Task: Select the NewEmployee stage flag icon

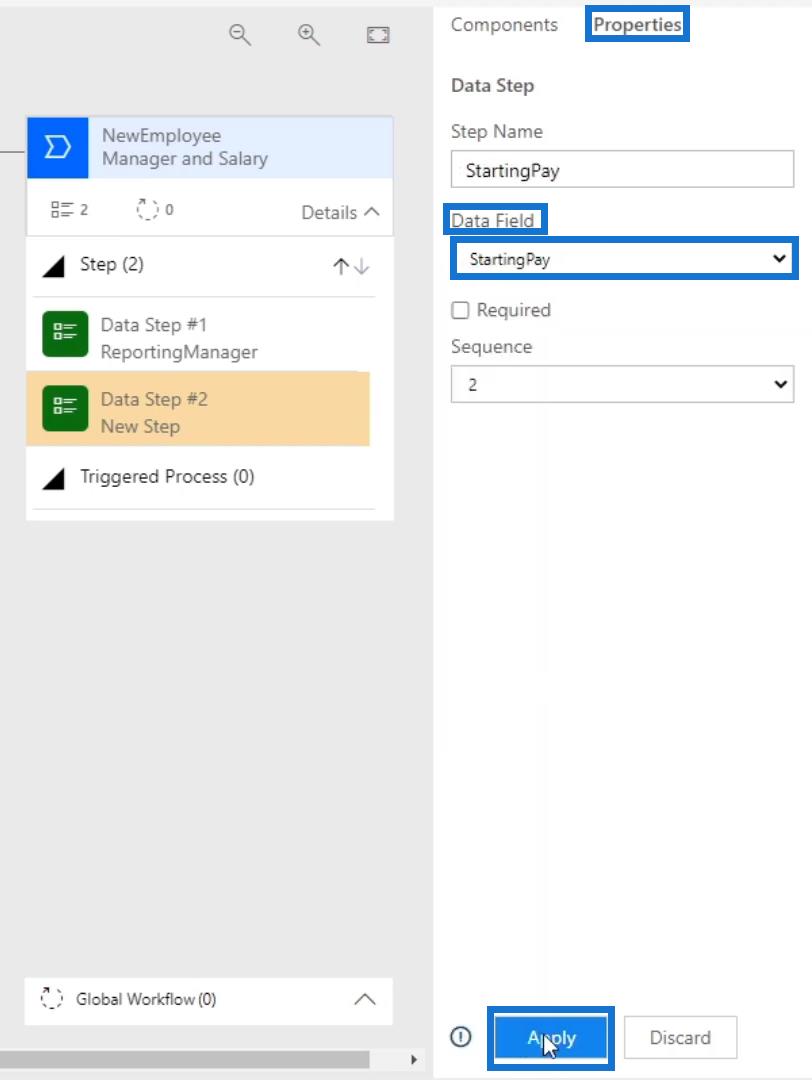Action: click(x=58, y=147)
